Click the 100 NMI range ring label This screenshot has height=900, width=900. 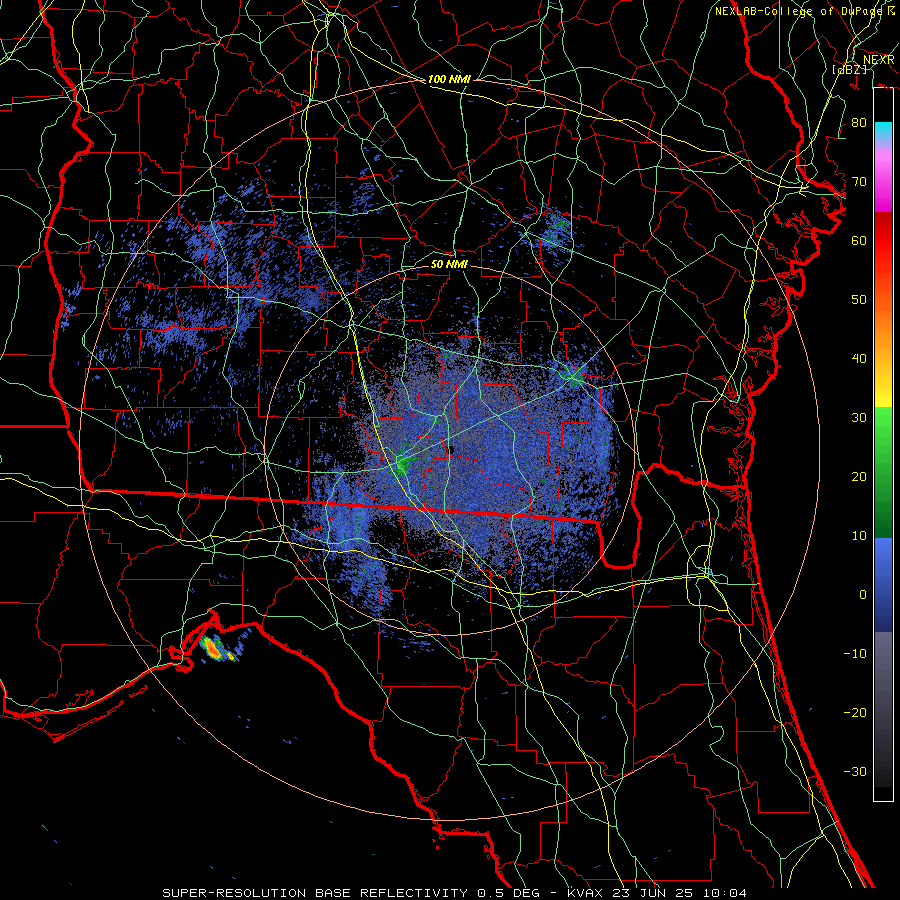[449, 79]
